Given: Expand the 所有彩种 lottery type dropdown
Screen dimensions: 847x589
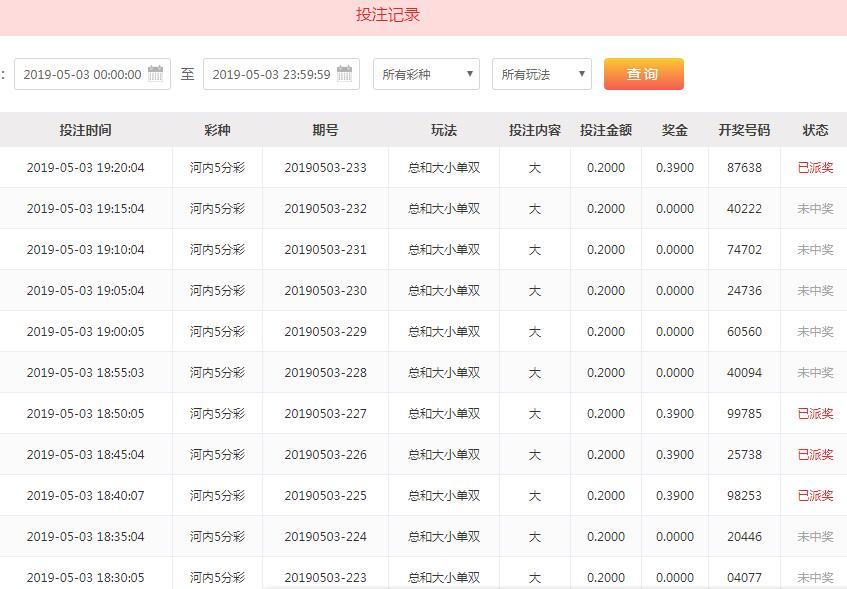Looking at the screenshot, I should pos(426,74).
